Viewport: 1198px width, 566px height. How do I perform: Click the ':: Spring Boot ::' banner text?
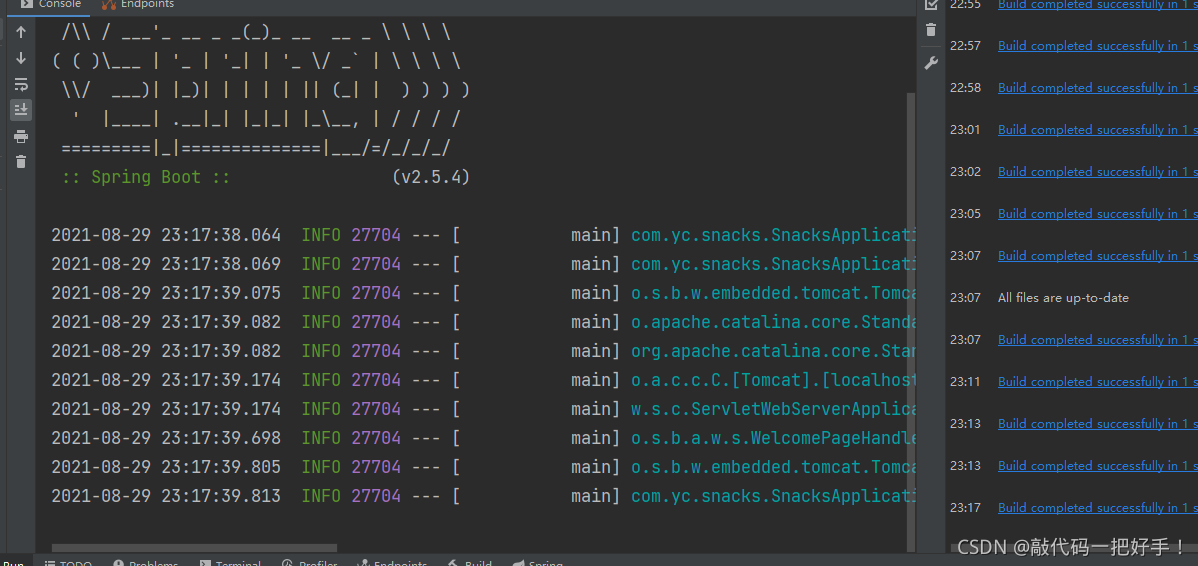146,177
